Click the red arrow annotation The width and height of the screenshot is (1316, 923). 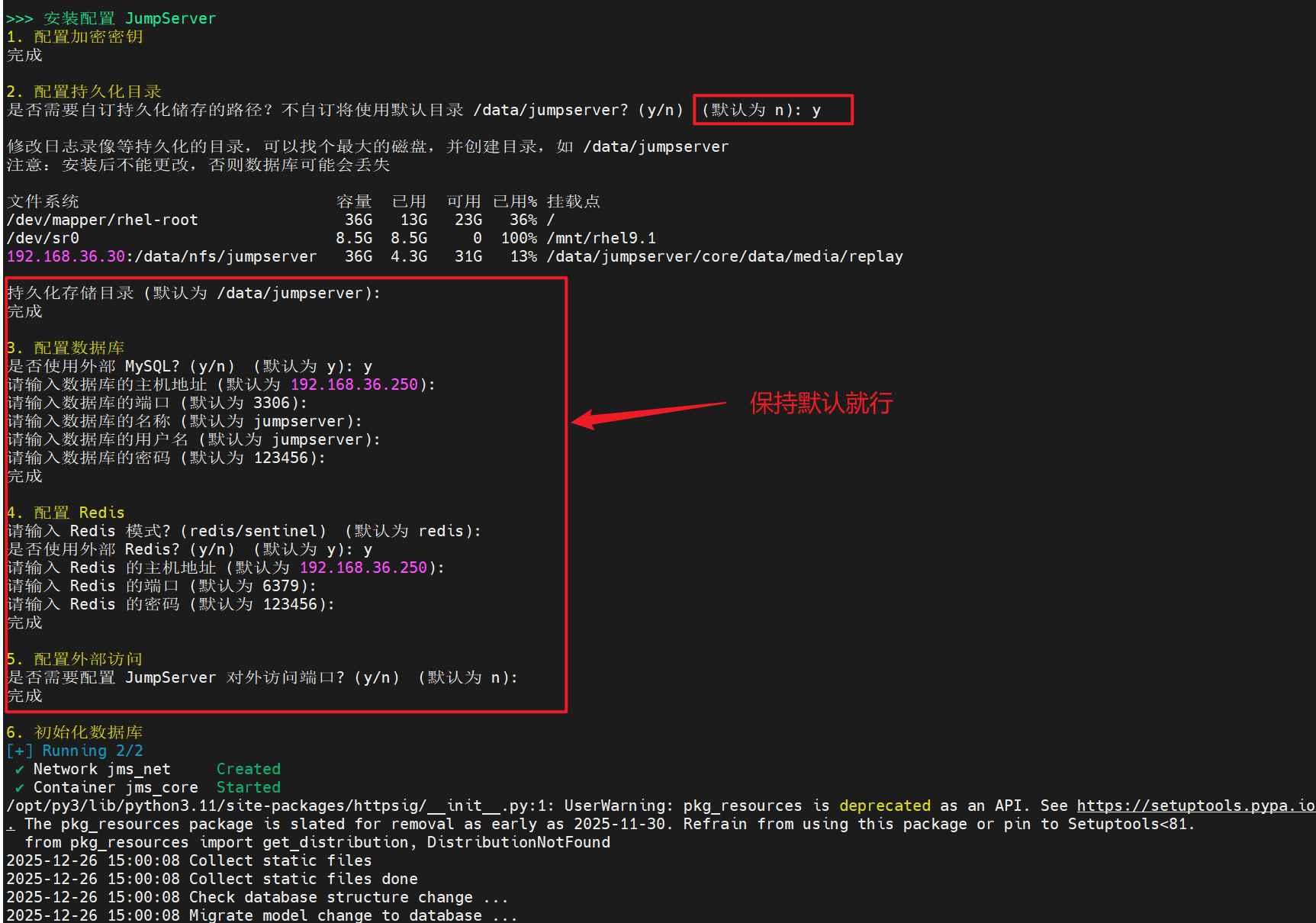(x=648, y=416)
